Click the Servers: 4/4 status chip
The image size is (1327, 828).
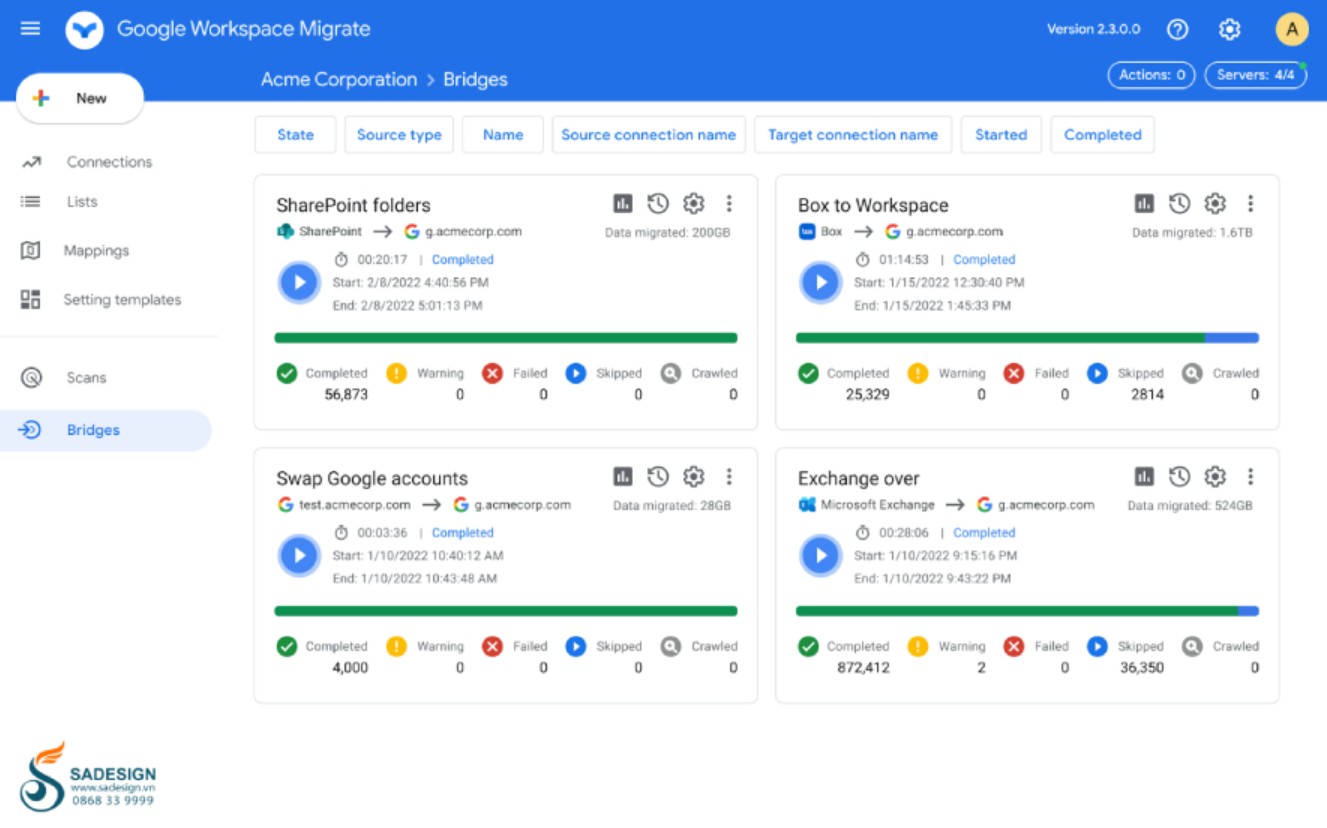(1255, 75)
